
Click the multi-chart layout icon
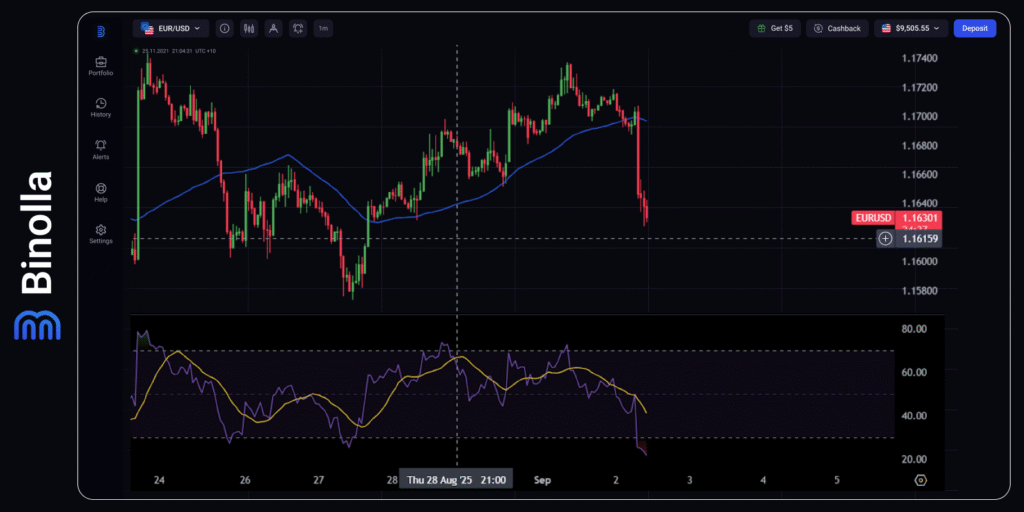click(297, 29)
